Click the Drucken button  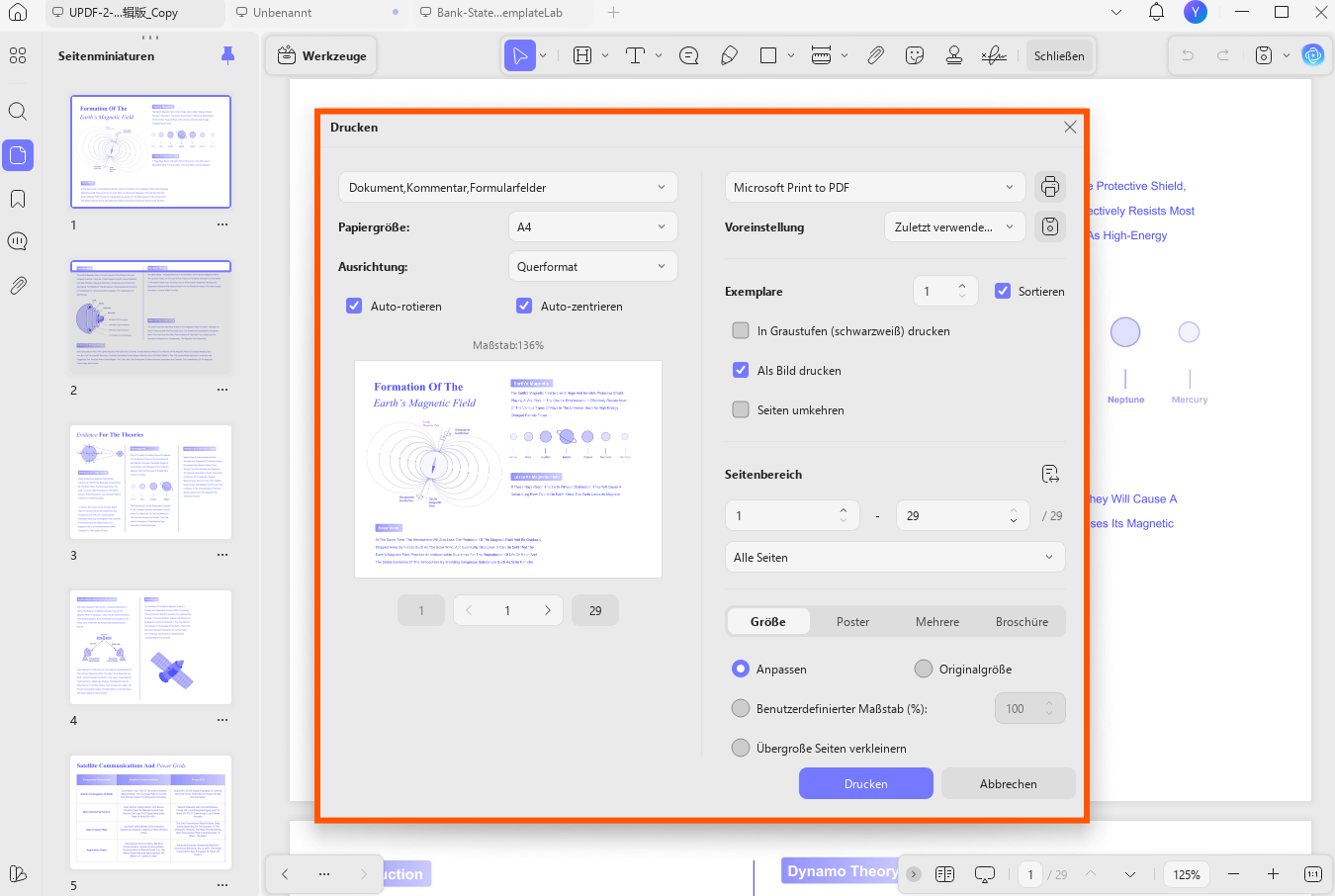click(x=866, y=783)
